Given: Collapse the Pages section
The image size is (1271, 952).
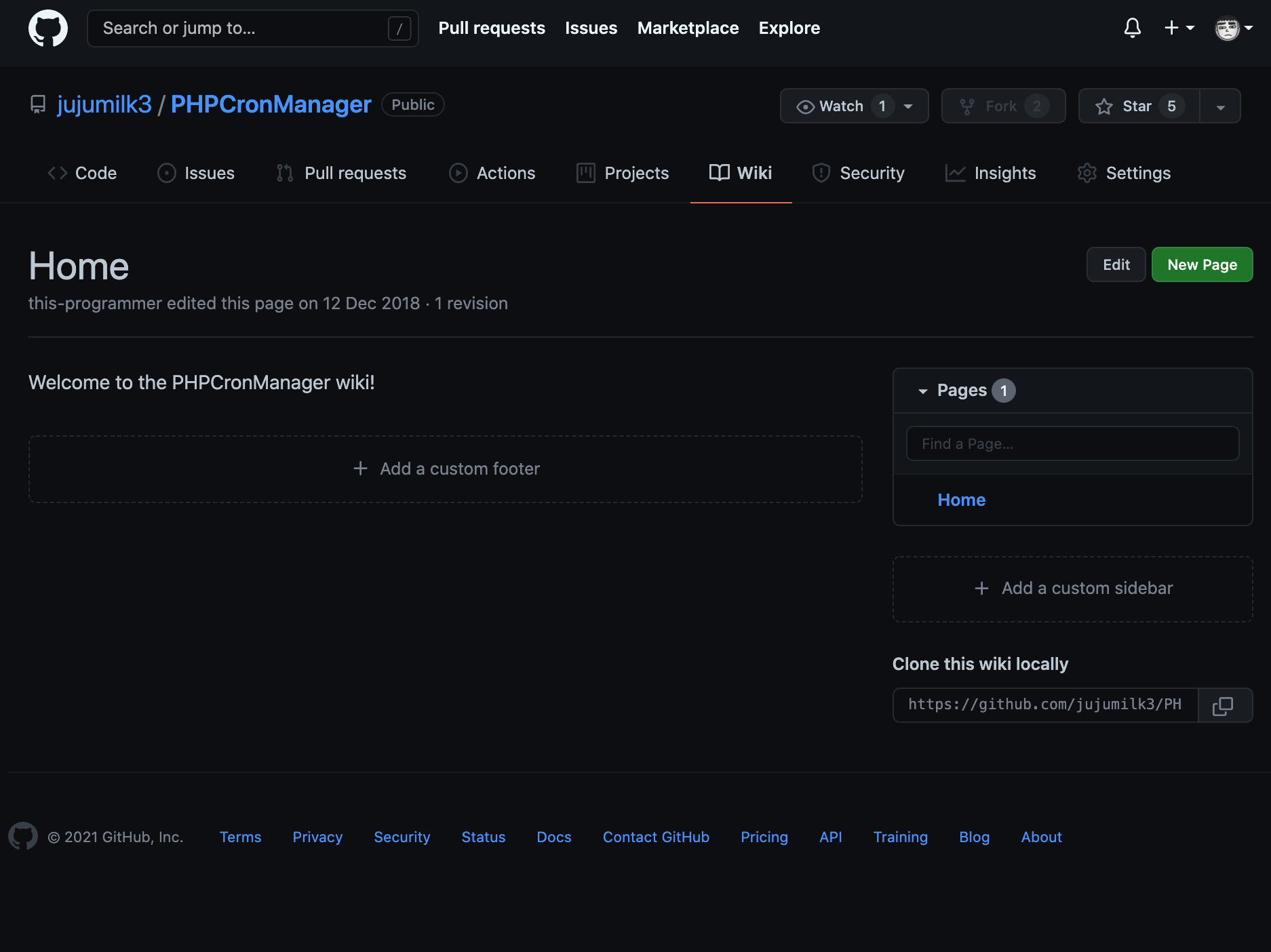Looking at the screenshot, I should 922,391.
